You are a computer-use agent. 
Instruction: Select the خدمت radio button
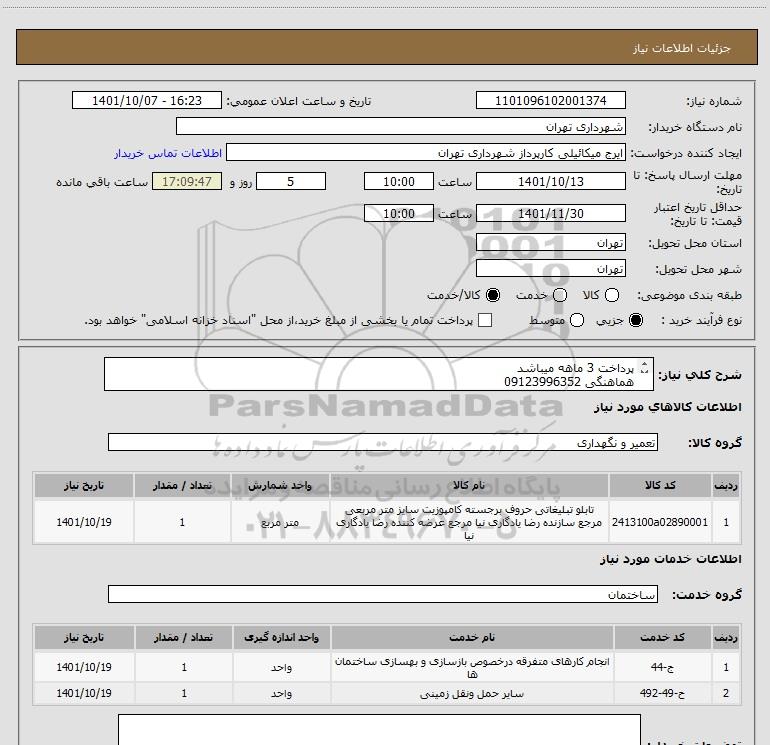click(560, 295)
